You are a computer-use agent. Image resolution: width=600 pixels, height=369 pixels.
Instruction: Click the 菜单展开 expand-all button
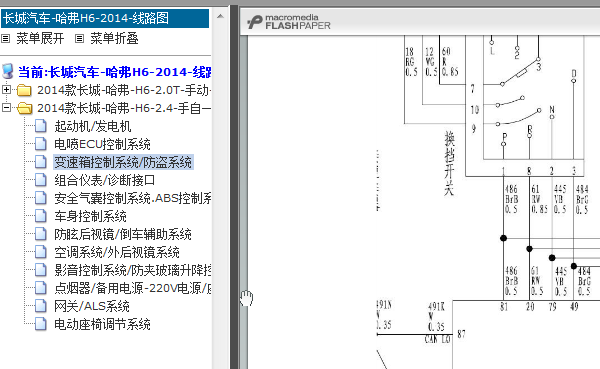(x=40, y=38)
